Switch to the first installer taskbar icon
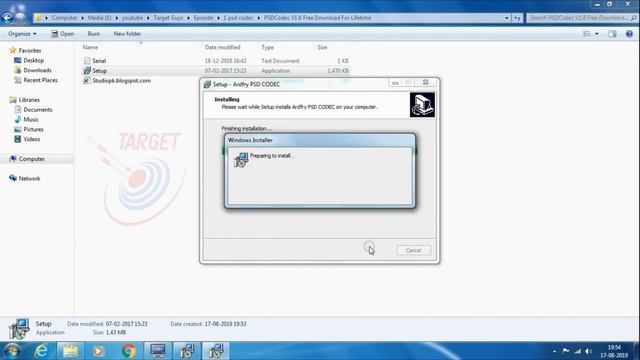Viewport: 640px width, 360px height. coord(187,351)
